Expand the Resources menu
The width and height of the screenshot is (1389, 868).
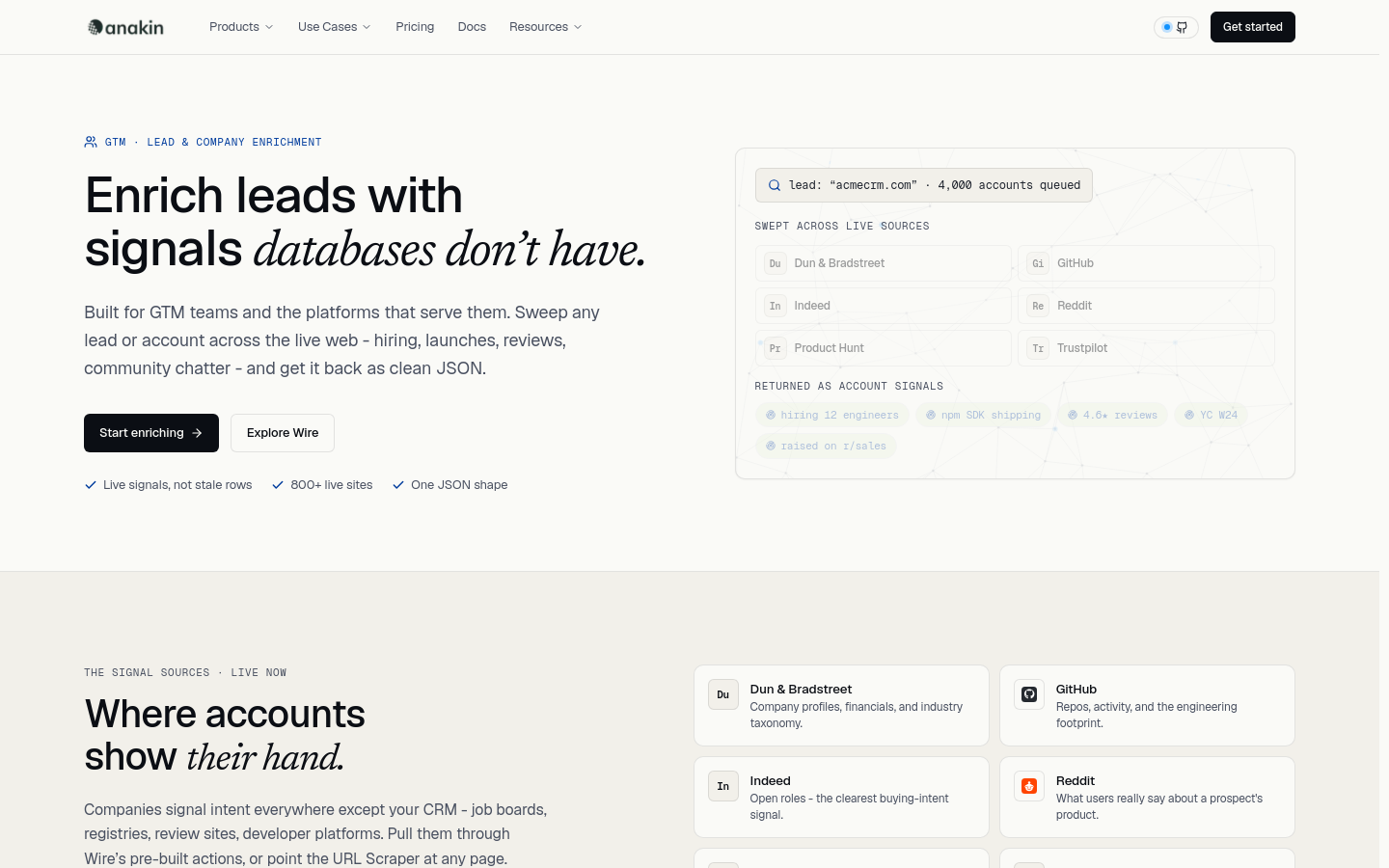pos(545,27)
